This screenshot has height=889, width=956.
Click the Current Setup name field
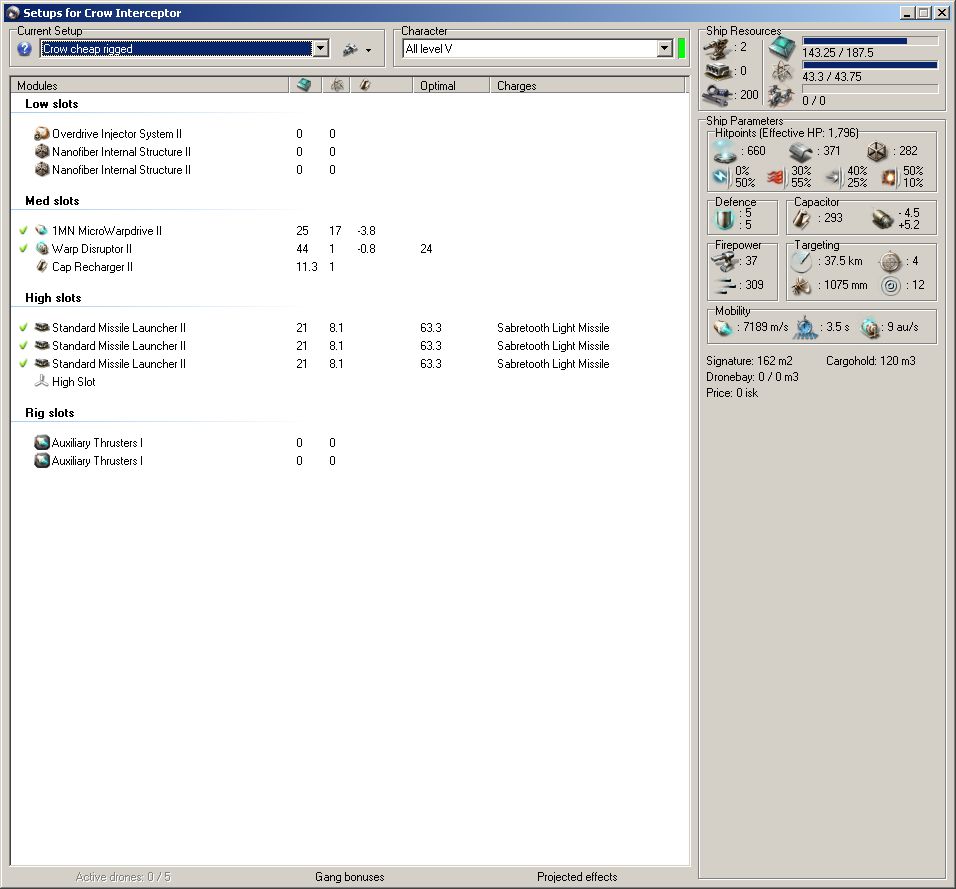176,49
